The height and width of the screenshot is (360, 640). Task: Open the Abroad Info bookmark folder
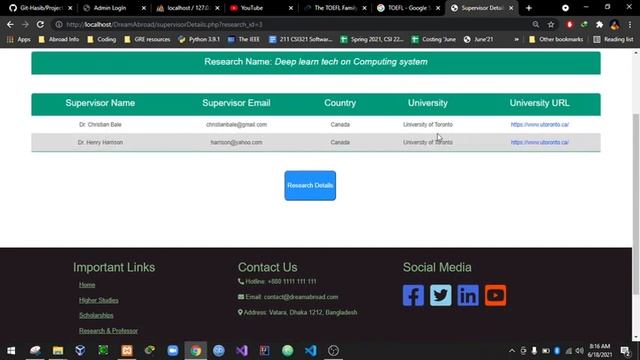(x=59, y=39)
